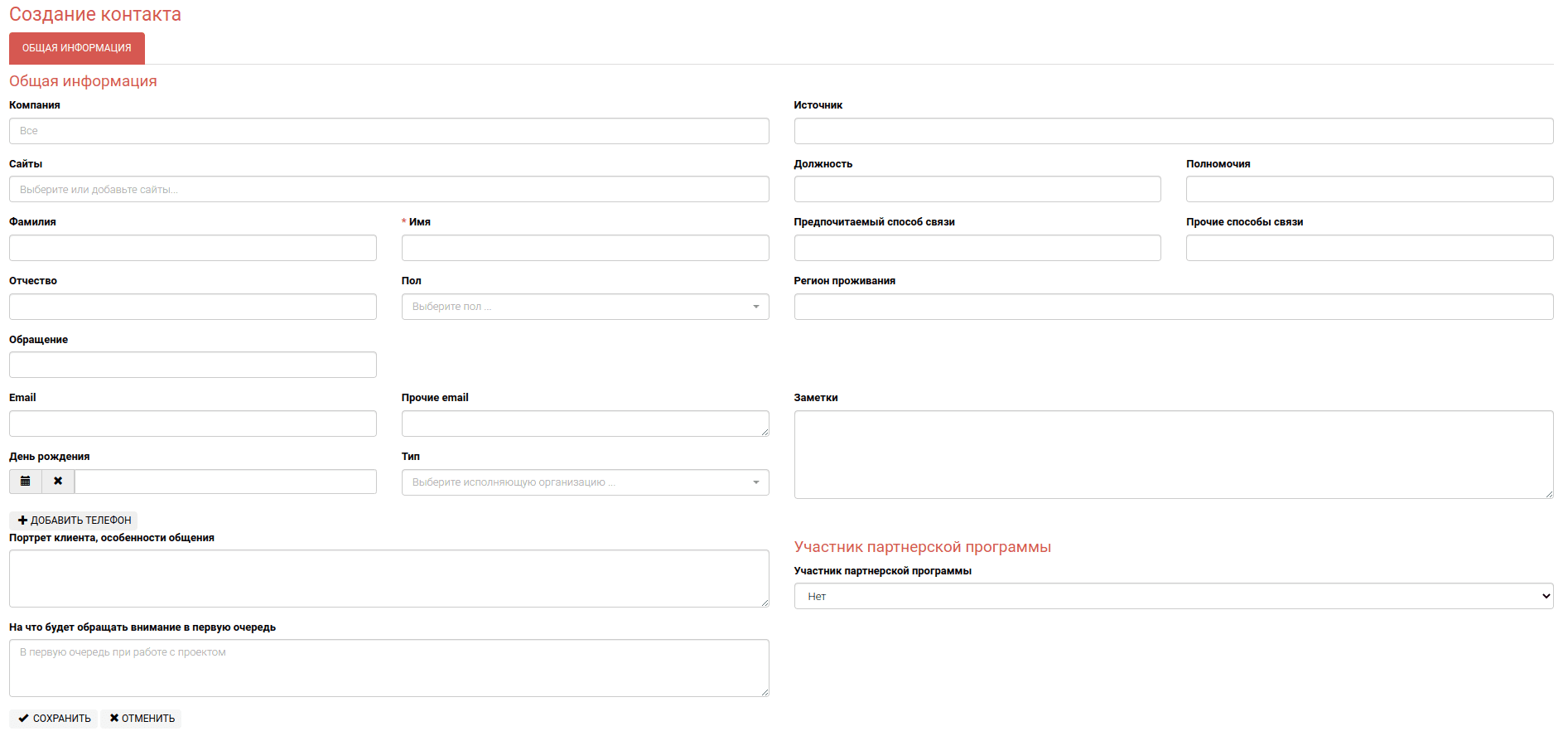Click the required Name input field

pos(585,248)
